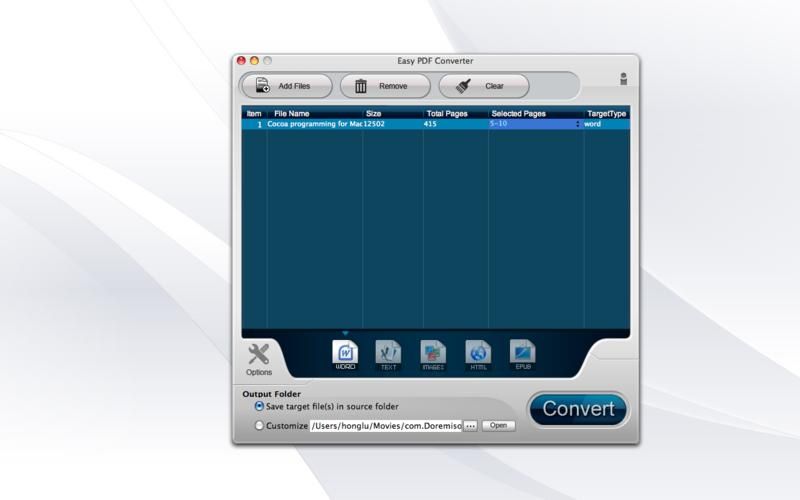This screenshot has height=500, width=800.
Task: Click the Clear button with brush icon
Action: tap(484, 86)
